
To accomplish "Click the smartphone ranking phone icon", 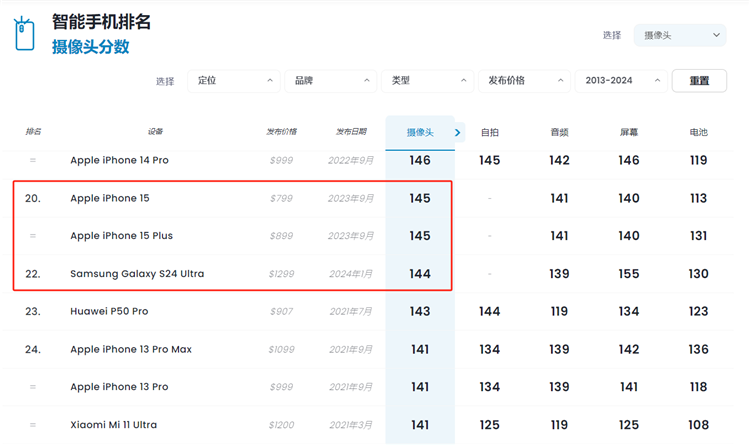I will point(24,33).
